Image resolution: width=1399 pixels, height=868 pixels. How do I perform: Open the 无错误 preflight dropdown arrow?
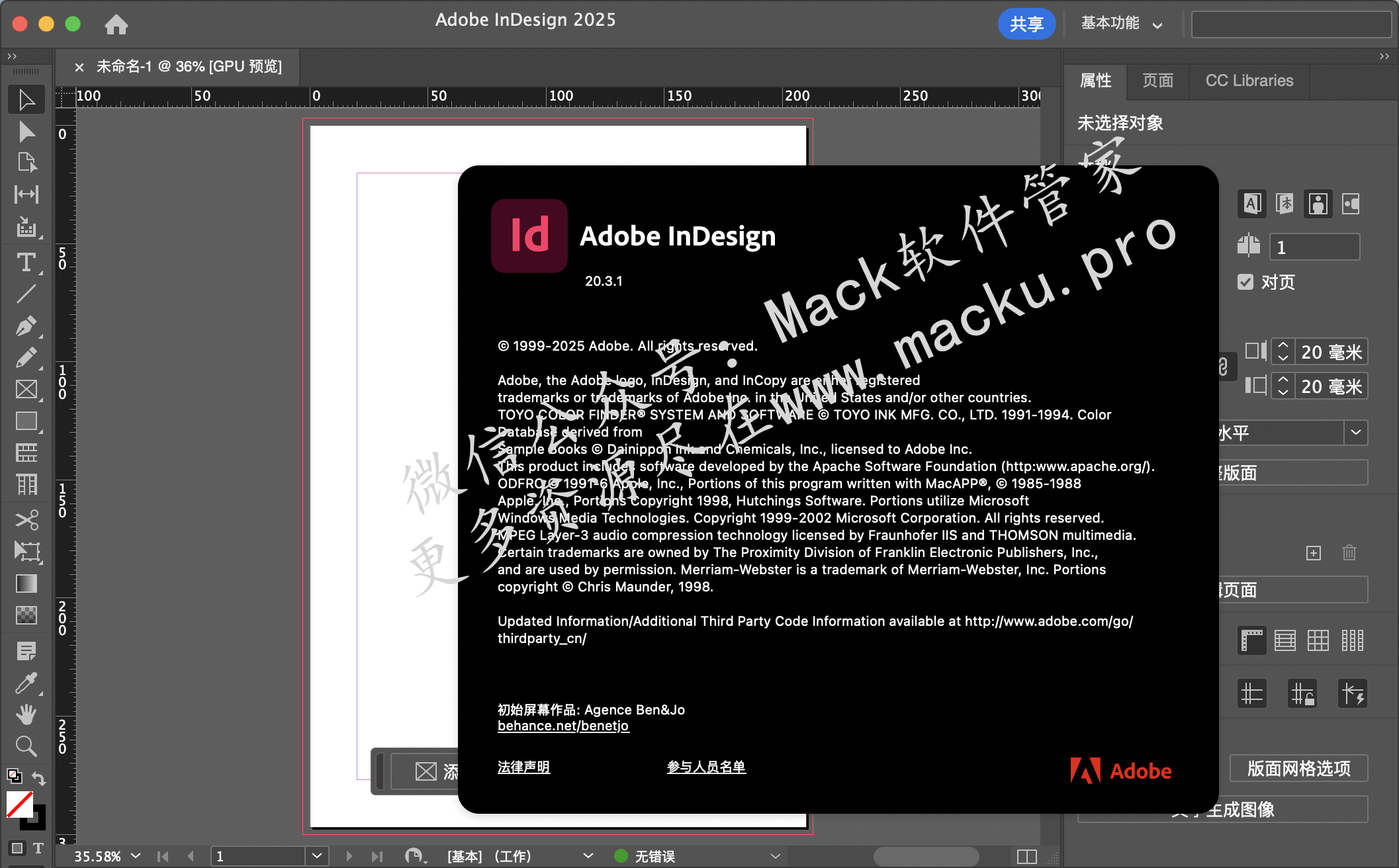pos(776,856)
